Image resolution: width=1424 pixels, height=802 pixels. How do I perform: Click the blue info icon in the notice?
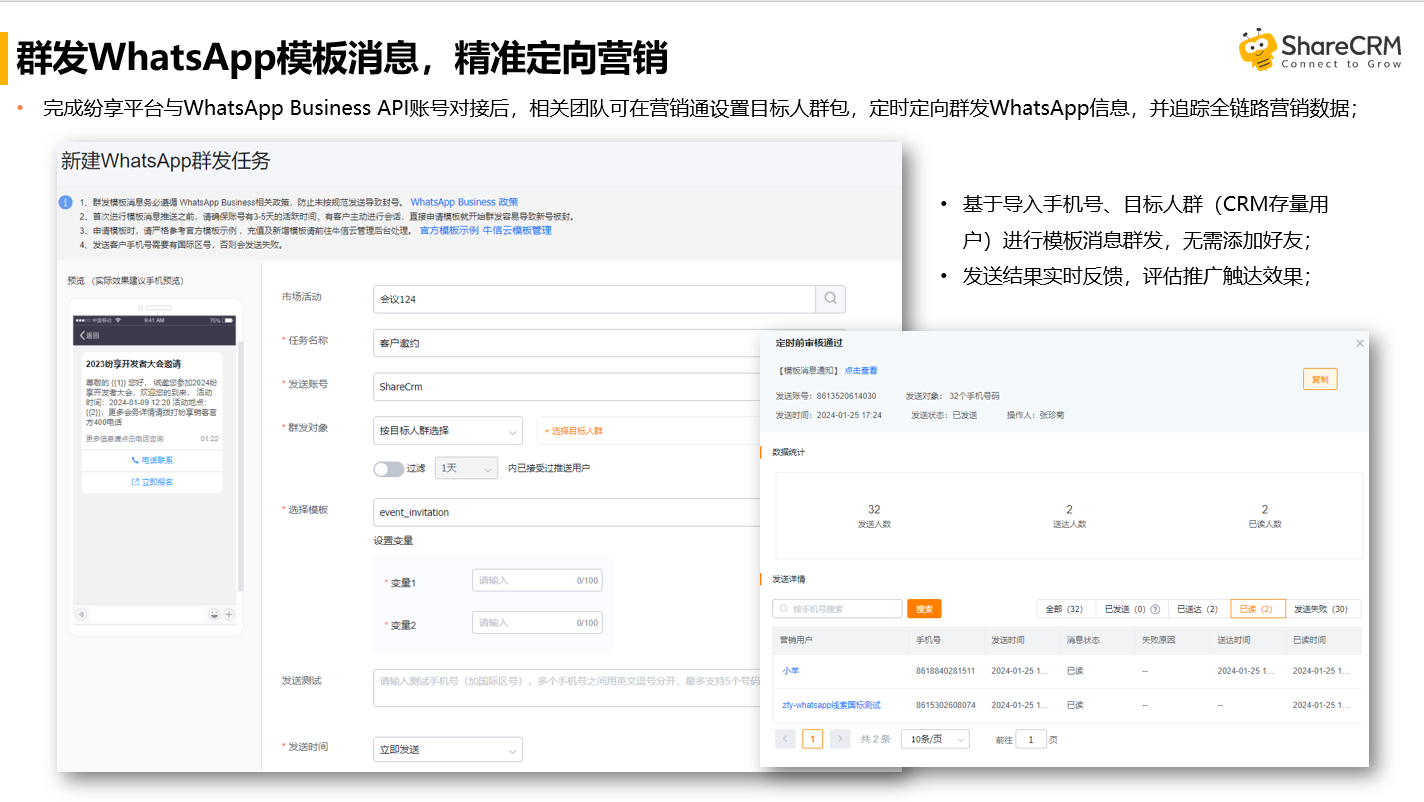pyautogui.click(x=65, y=202)
